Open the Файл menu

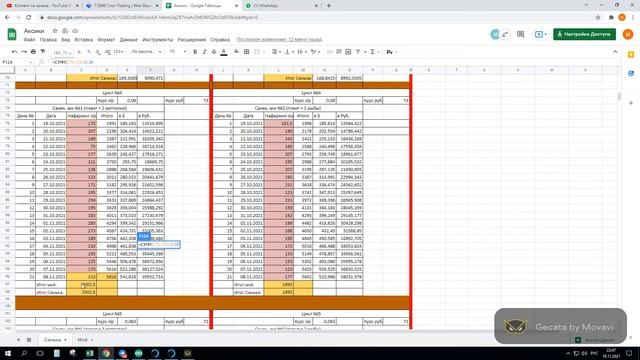29,40
